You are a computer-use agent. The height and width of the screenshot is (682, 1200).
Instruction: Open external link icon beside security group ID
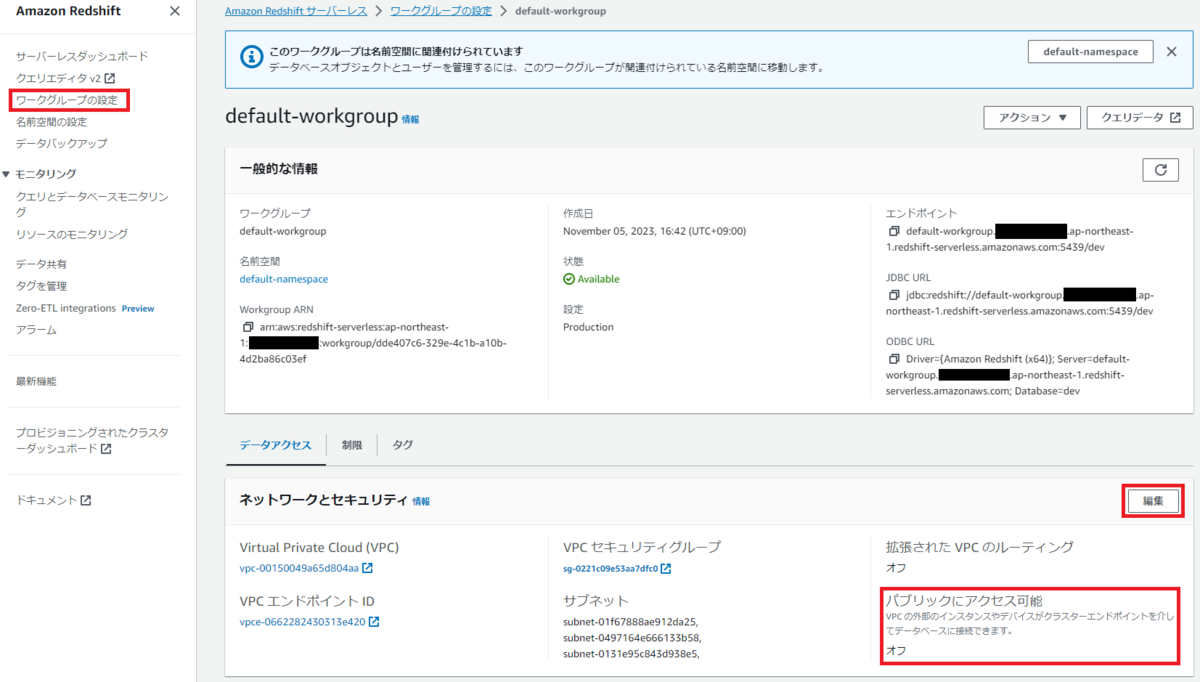tap(666, 569)
